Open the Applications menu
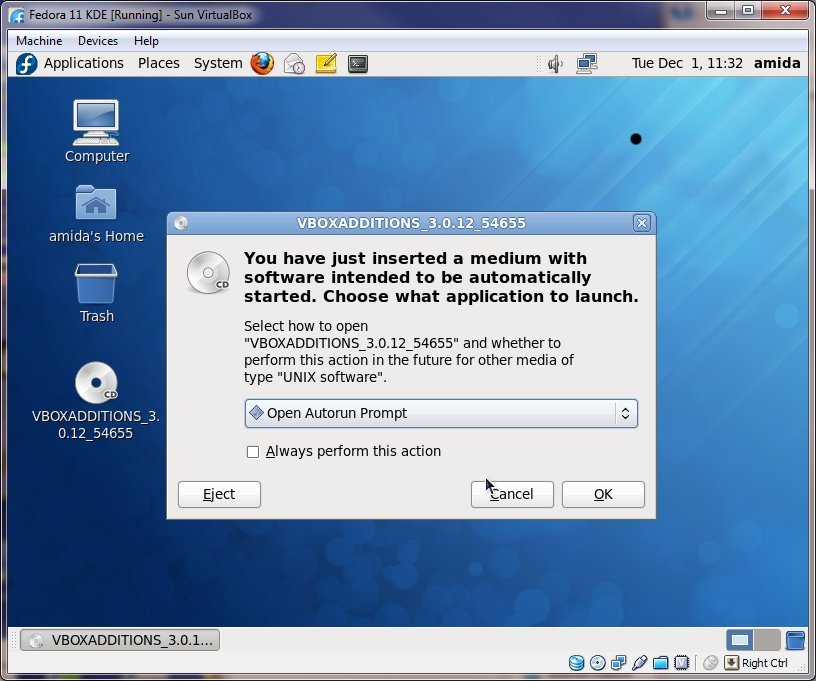This screenshot has height=681, width=816. 72,63
